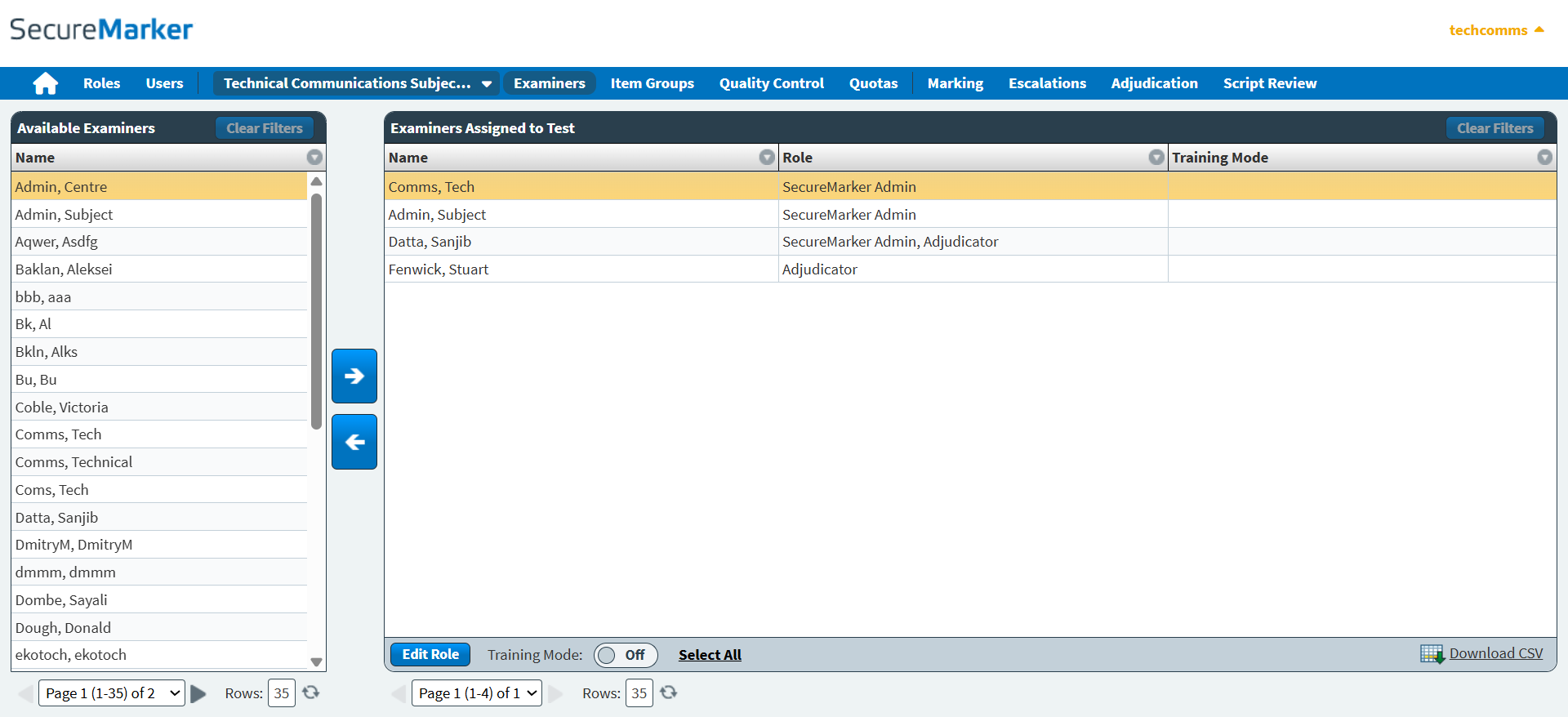Switch to the Adjudication tab

[x=1154, y=83]
